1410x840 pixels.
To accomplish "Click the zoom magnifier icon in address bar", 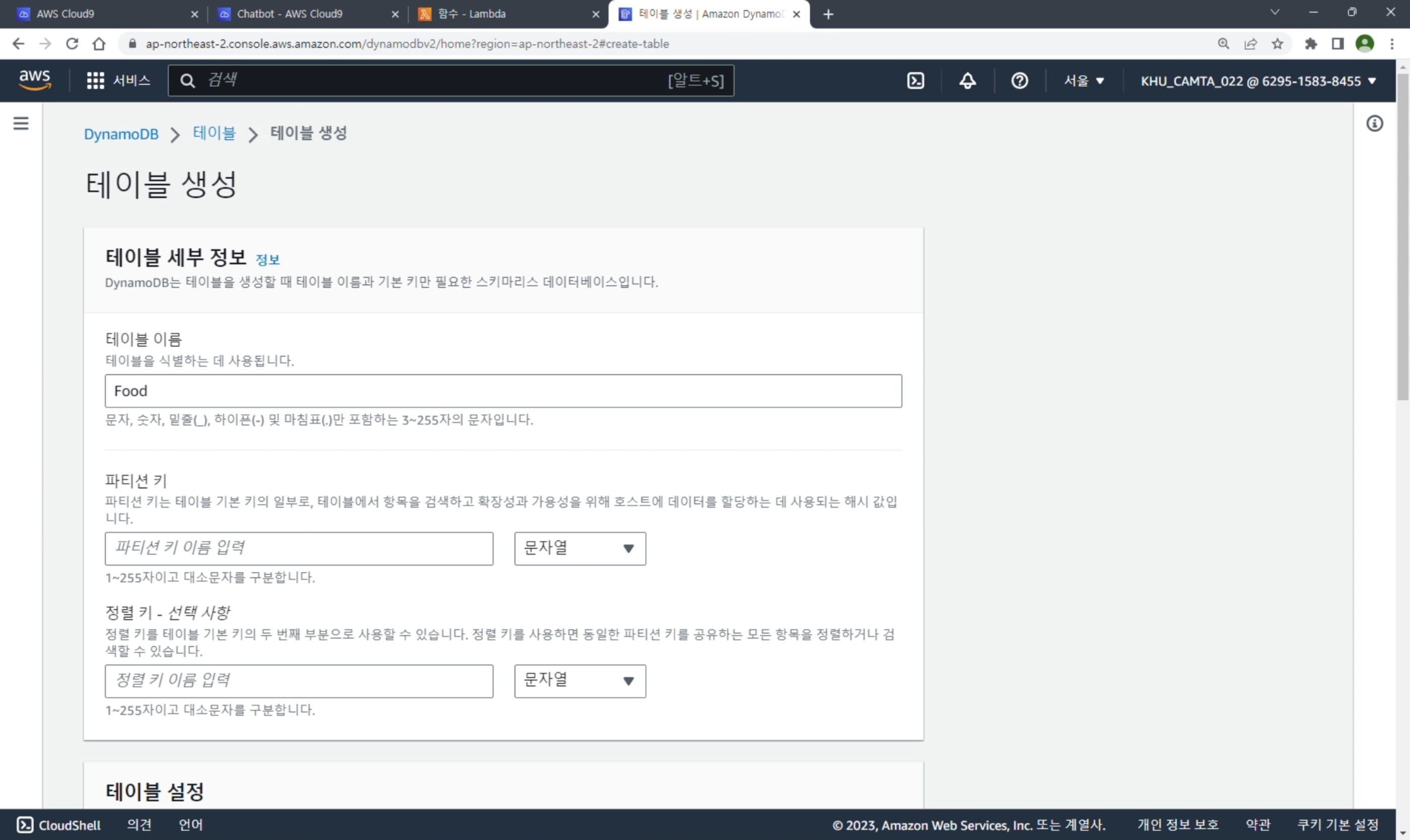I will [x=1223, y=44].
